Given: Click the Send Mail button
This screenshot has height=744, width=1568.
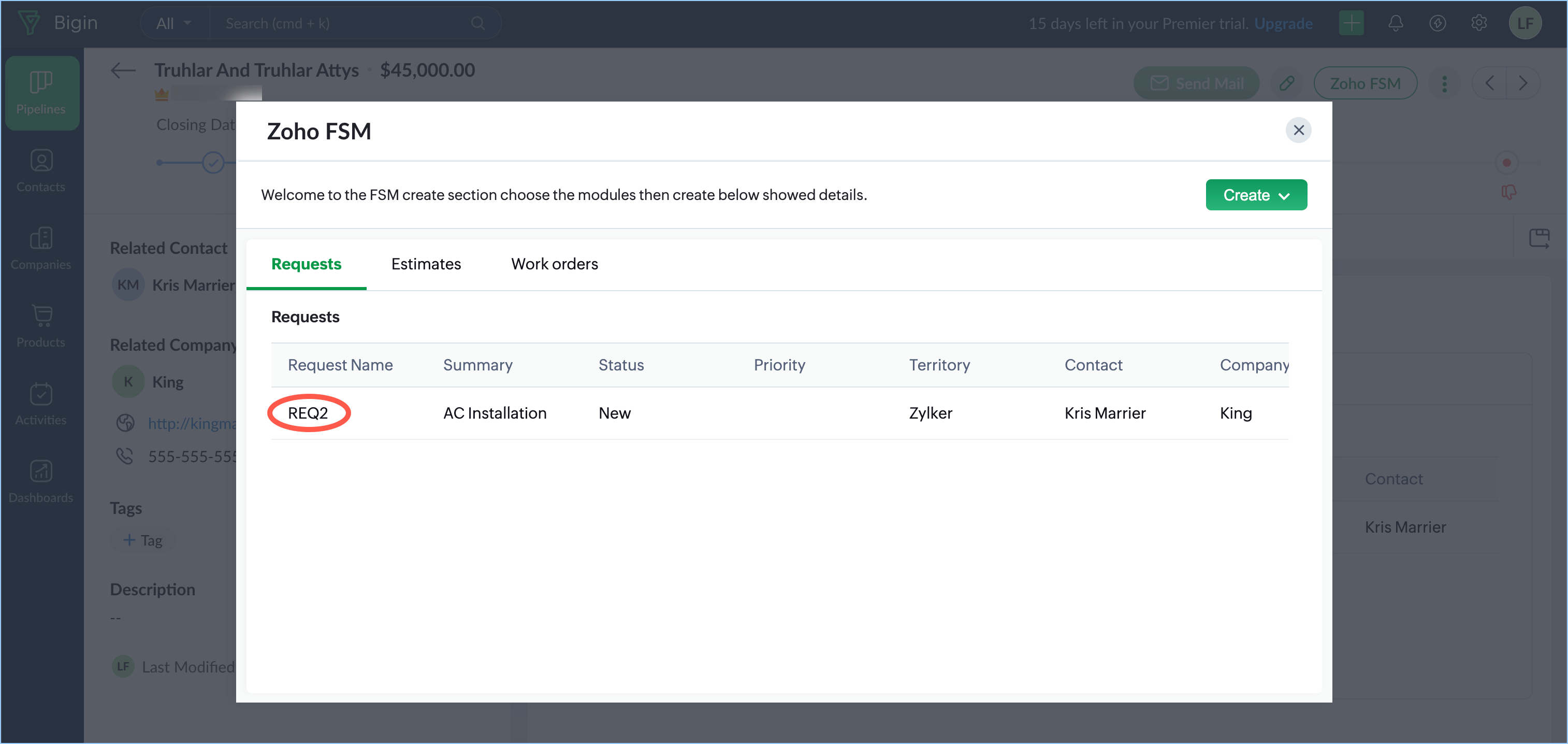Looking at the screenshot, I should [1196, 83].
